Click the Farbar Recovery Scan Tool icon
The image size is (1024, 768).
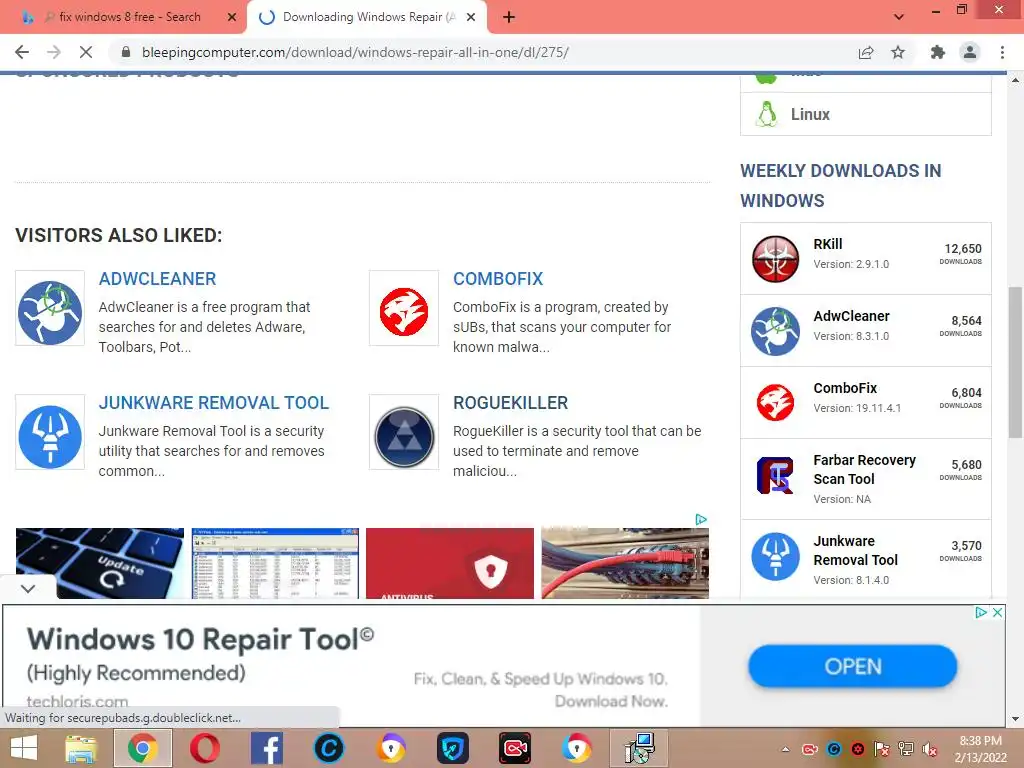(775, 475)
